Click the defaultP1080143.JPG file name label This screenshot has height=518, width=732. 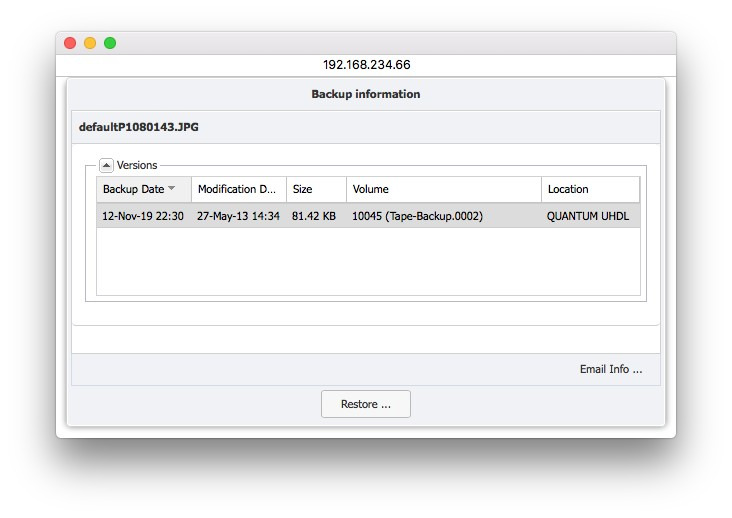point(139,127)
